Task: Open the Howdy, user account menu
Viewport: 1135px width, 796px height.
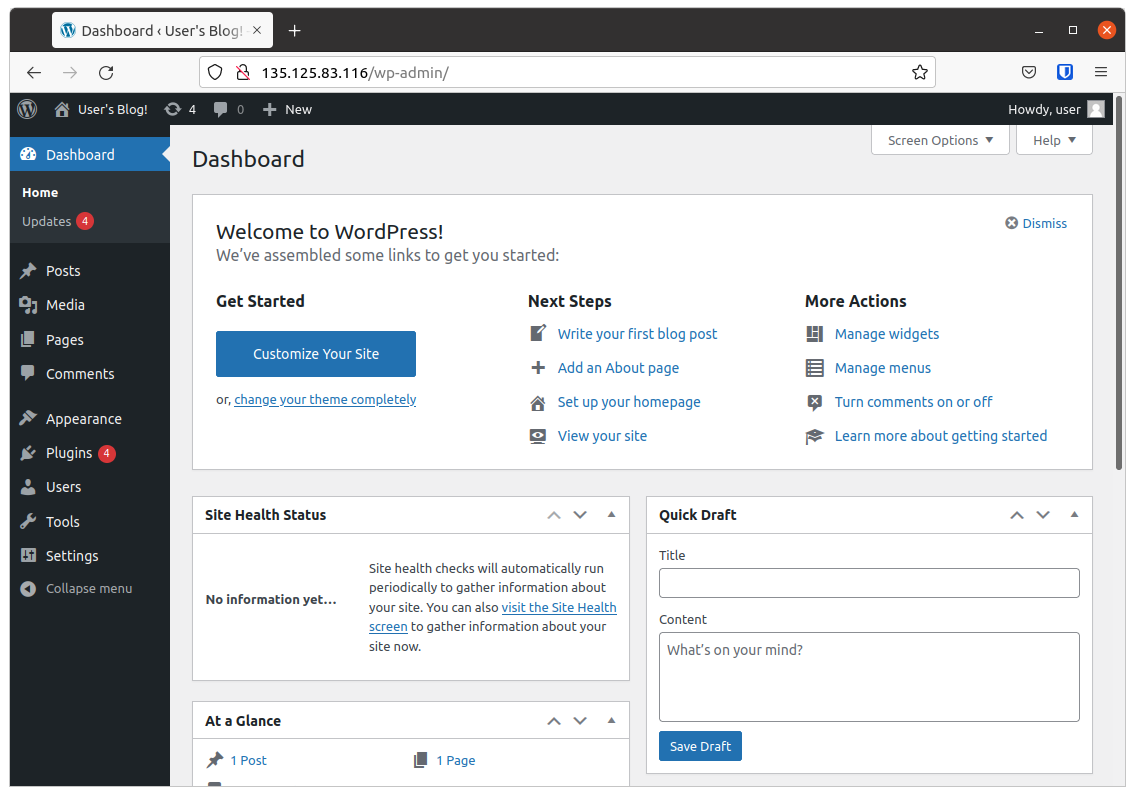Action: 1046,109
